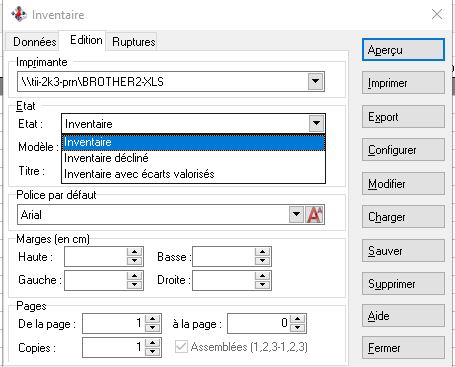Screen dimensions: 455x367
Task: Pick Inventaire avec écarts valorisés option
Action: tap(193, 174)
